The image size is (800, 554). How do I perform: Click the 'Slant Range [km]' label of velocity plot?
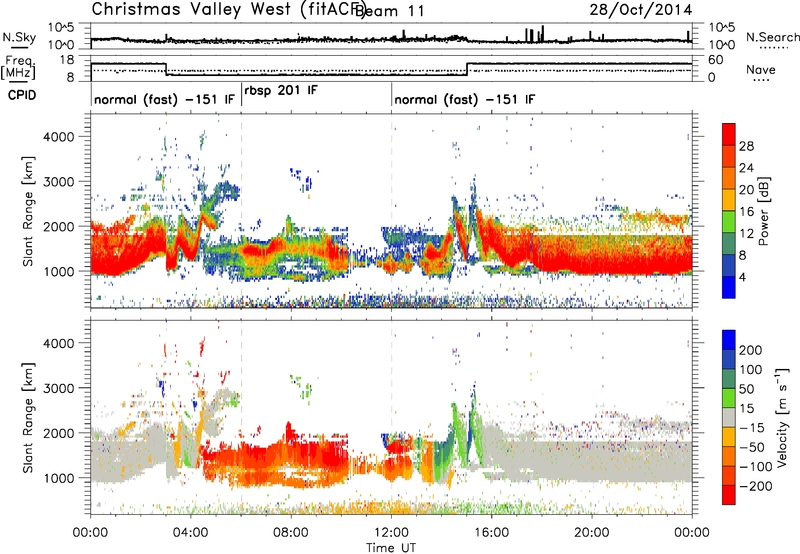pos(28,417)
